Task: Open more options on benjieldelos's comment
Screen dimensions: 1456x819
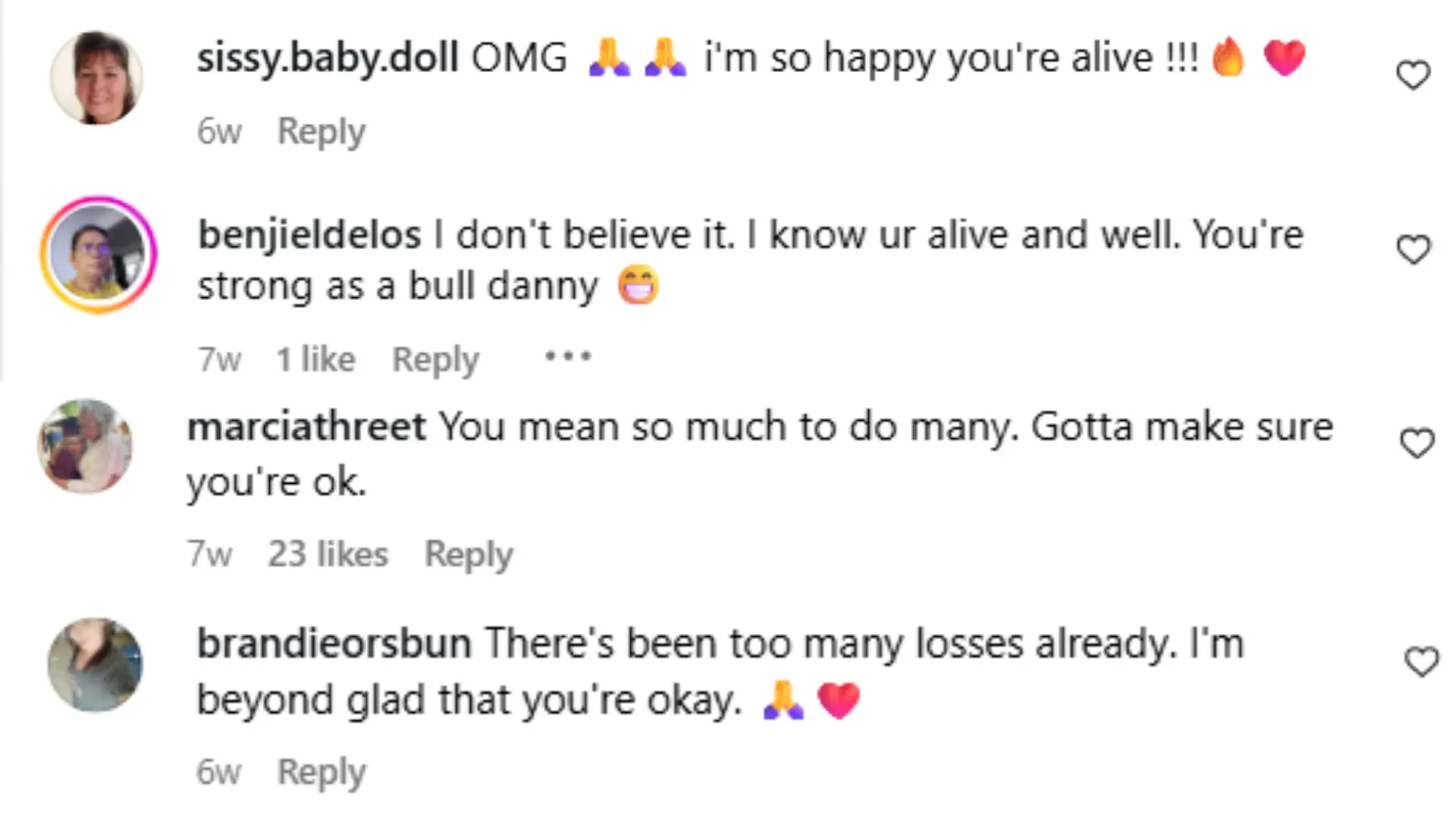Action: [x=567, y=356]
